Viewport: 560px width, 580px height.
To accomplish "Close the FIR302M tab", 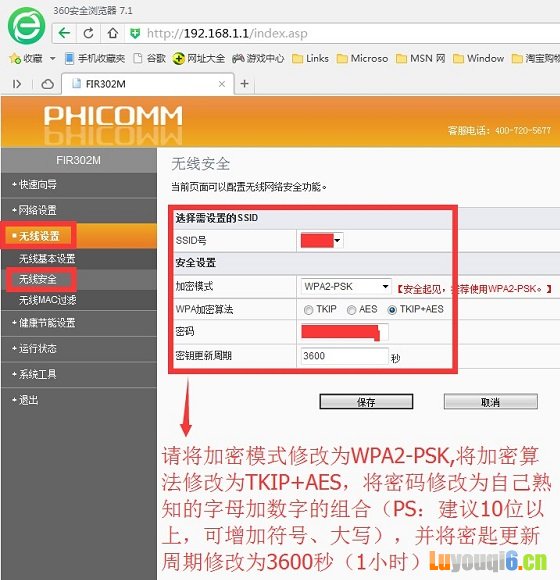I will 222,84.
